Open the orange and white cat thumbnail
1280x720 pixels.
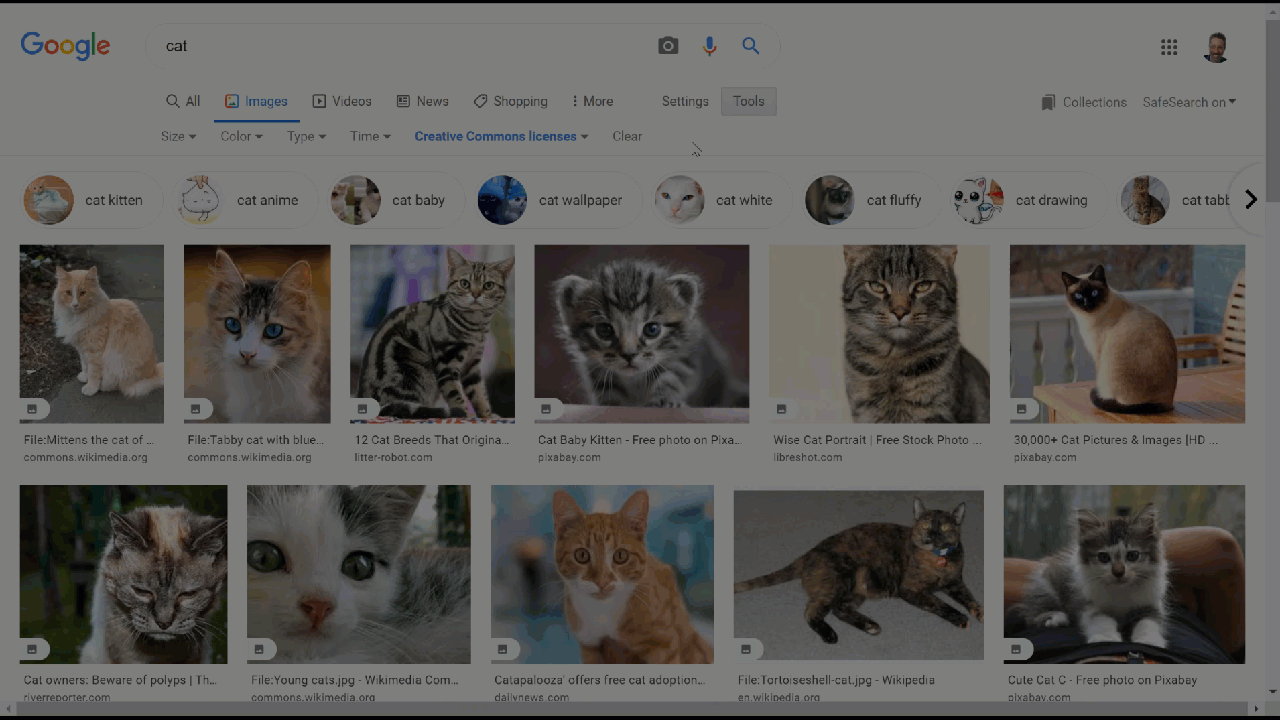coord(602,575)
